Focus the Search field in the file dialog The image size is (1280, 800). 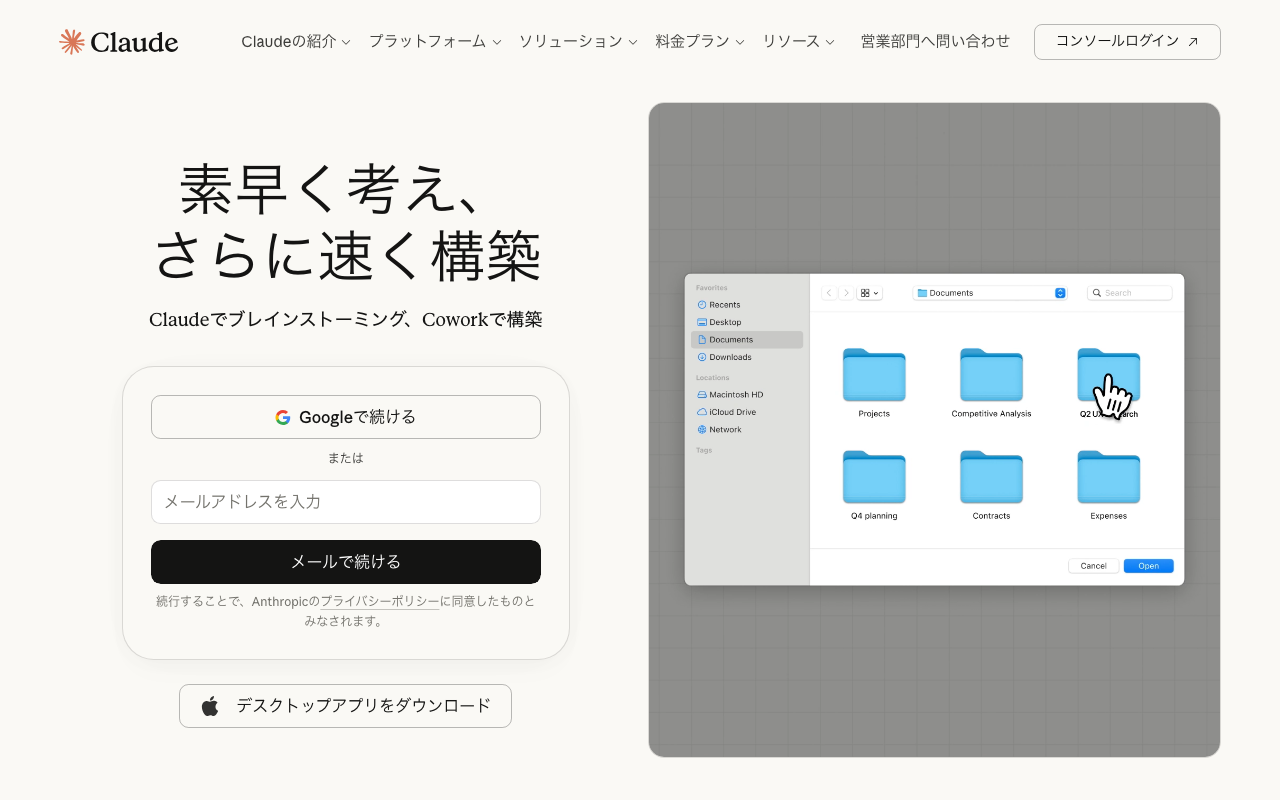[1130, 293]
